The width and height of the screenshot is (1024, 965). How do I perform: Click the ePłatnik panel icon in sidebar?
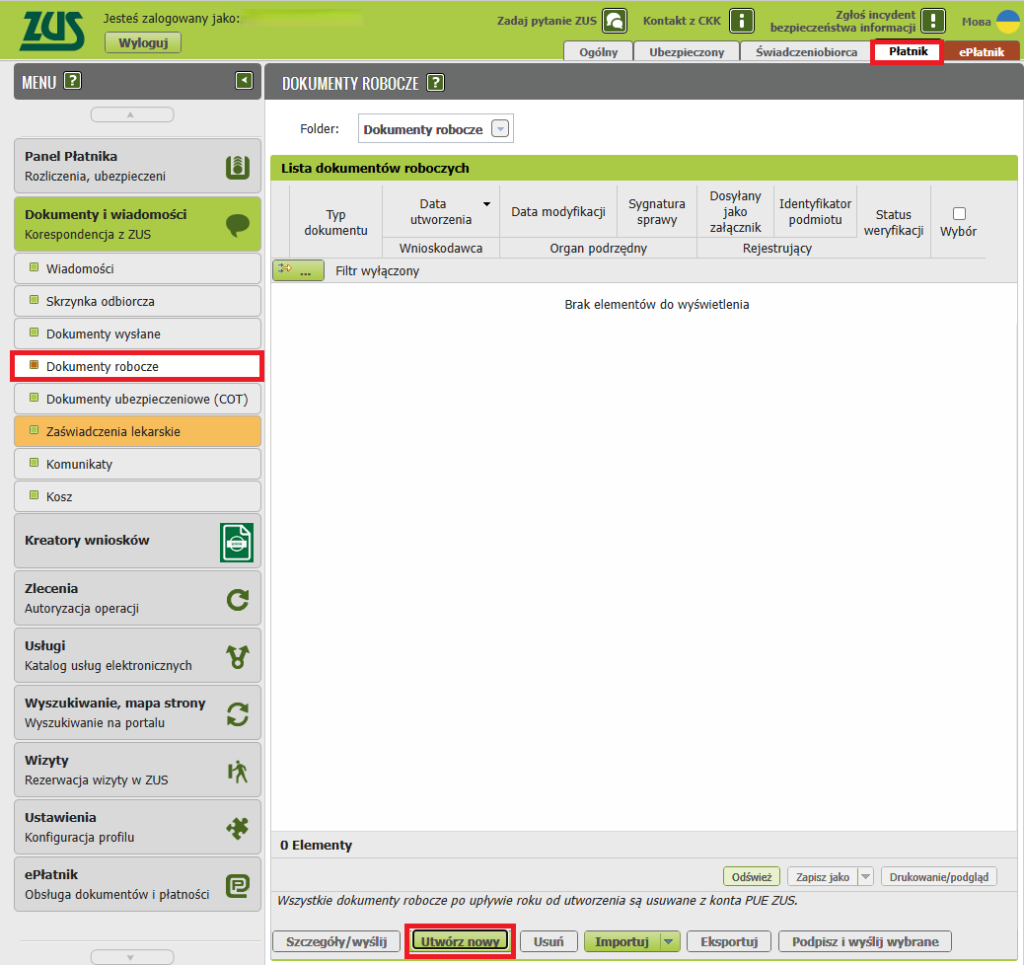237,884
